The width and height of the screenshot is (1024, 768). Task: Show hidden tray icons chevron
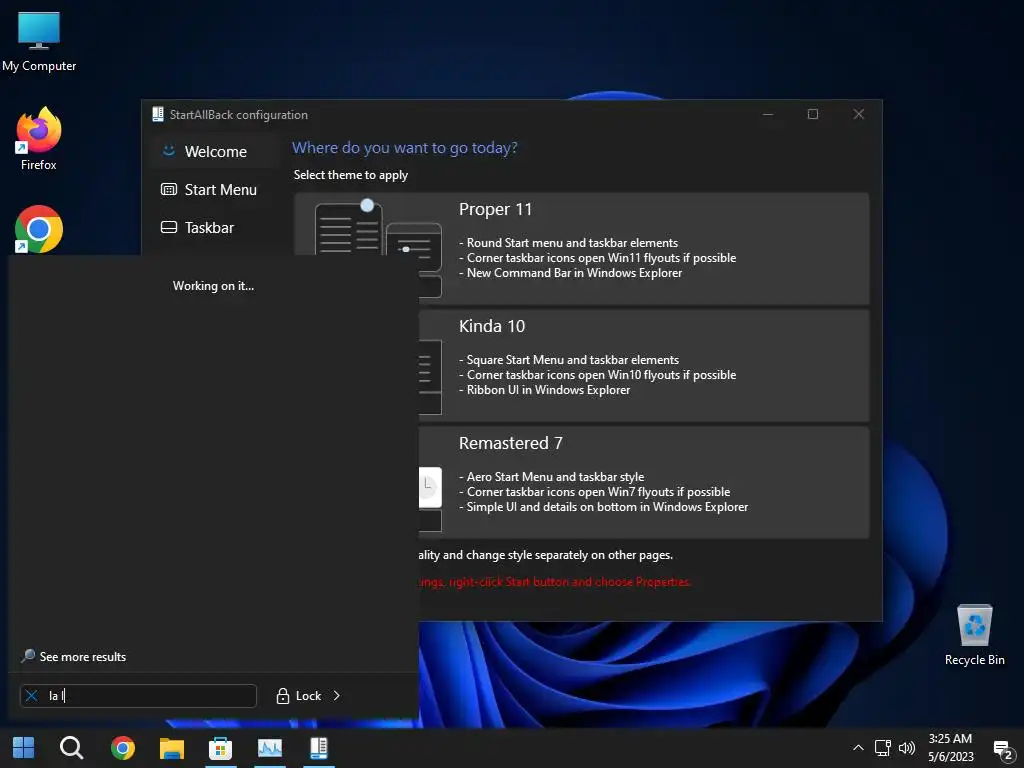858,748
